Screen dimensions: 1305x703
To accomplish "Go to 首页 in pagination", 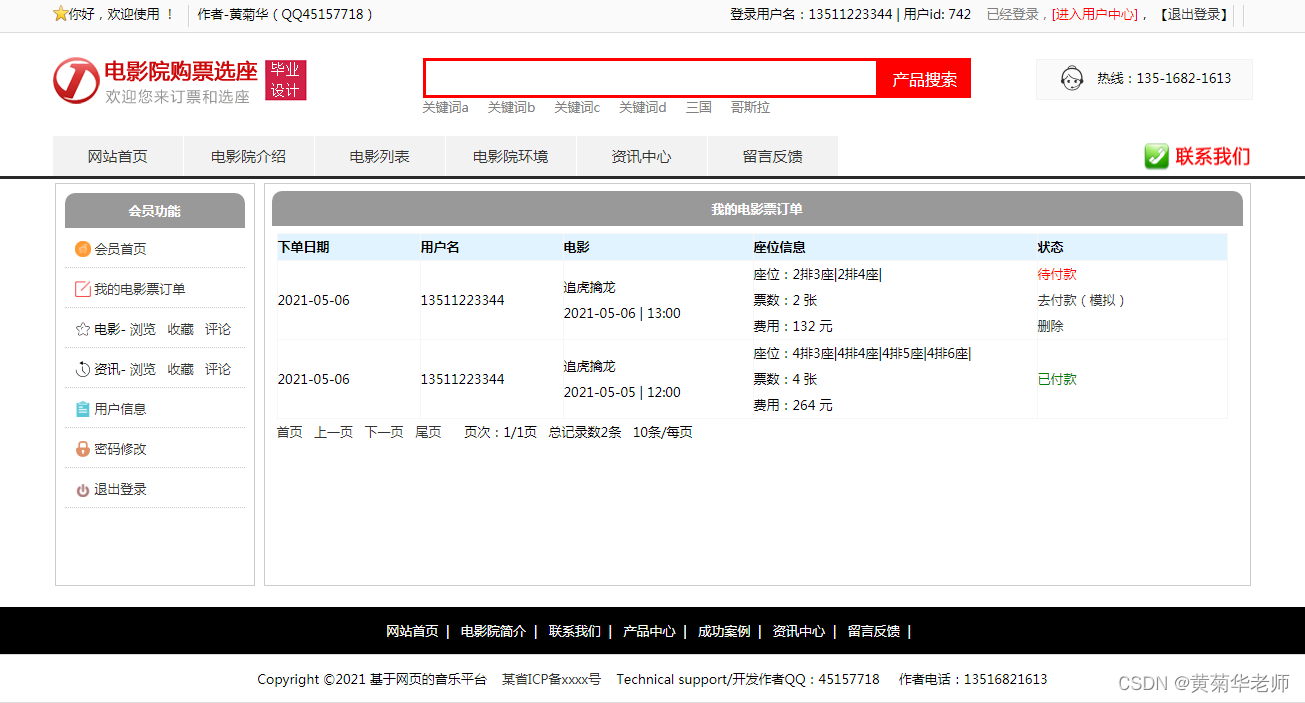I will [x=290, y=432].
